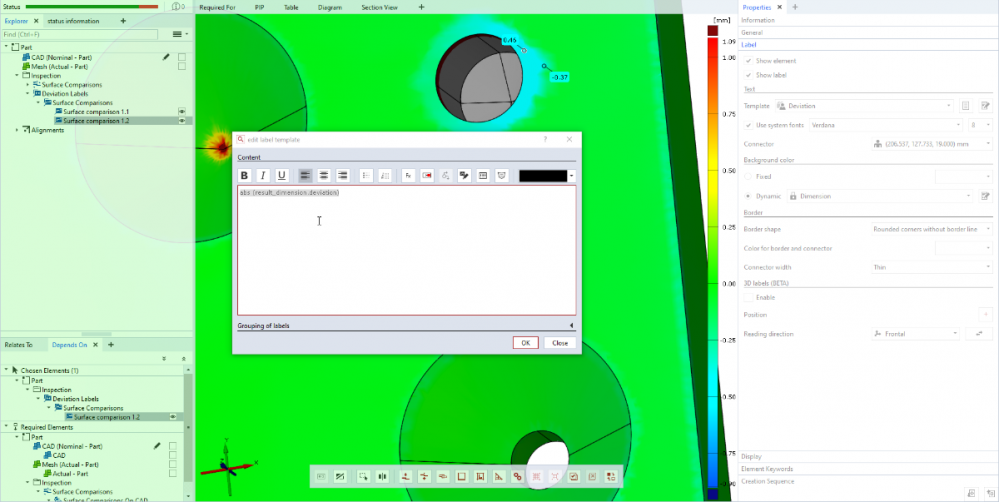Screen dimensions: 999x502
Task: Open the Fixed background color swatch dropdown
Action: [963, 176]
